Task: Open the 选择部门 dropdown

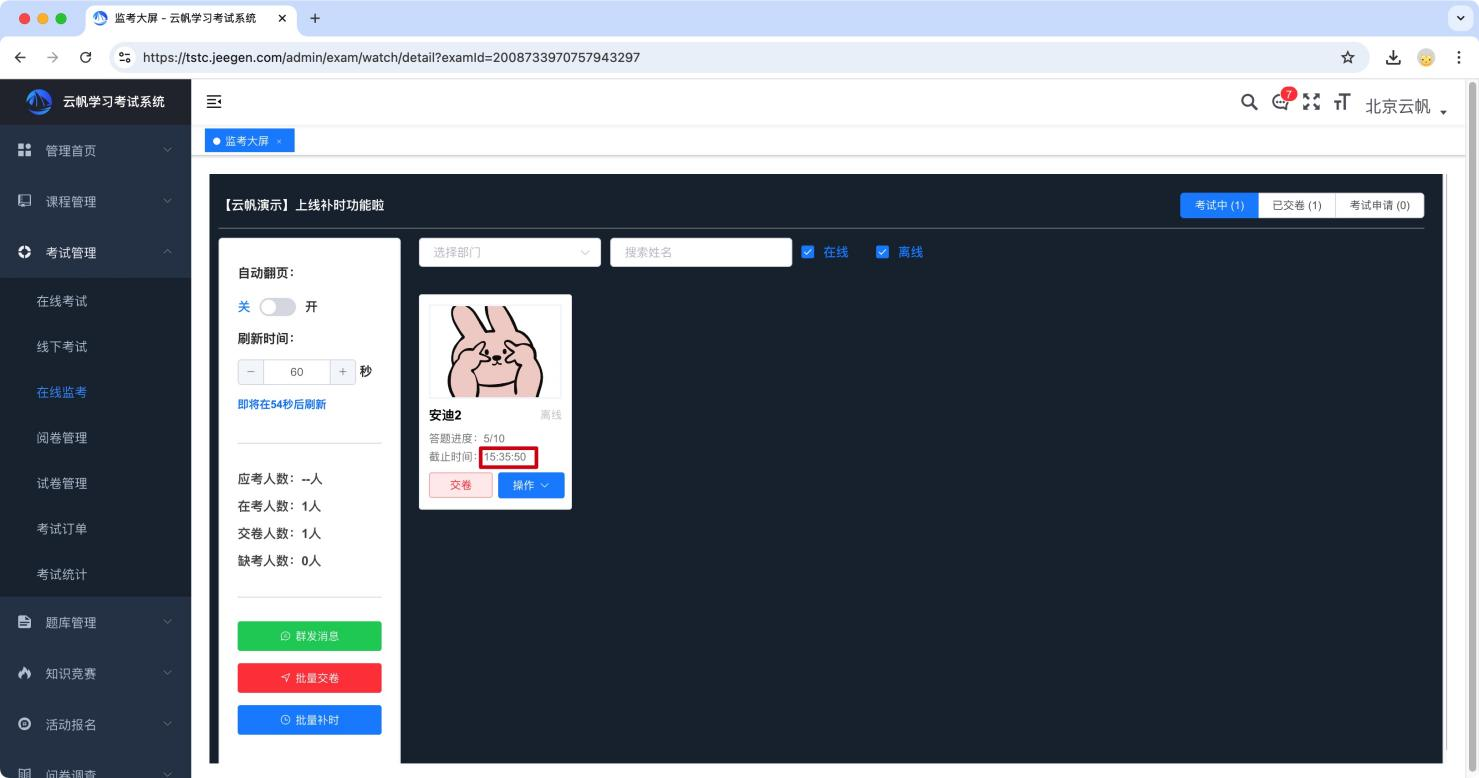Action: pyautogui.click(x=509, y=252)
